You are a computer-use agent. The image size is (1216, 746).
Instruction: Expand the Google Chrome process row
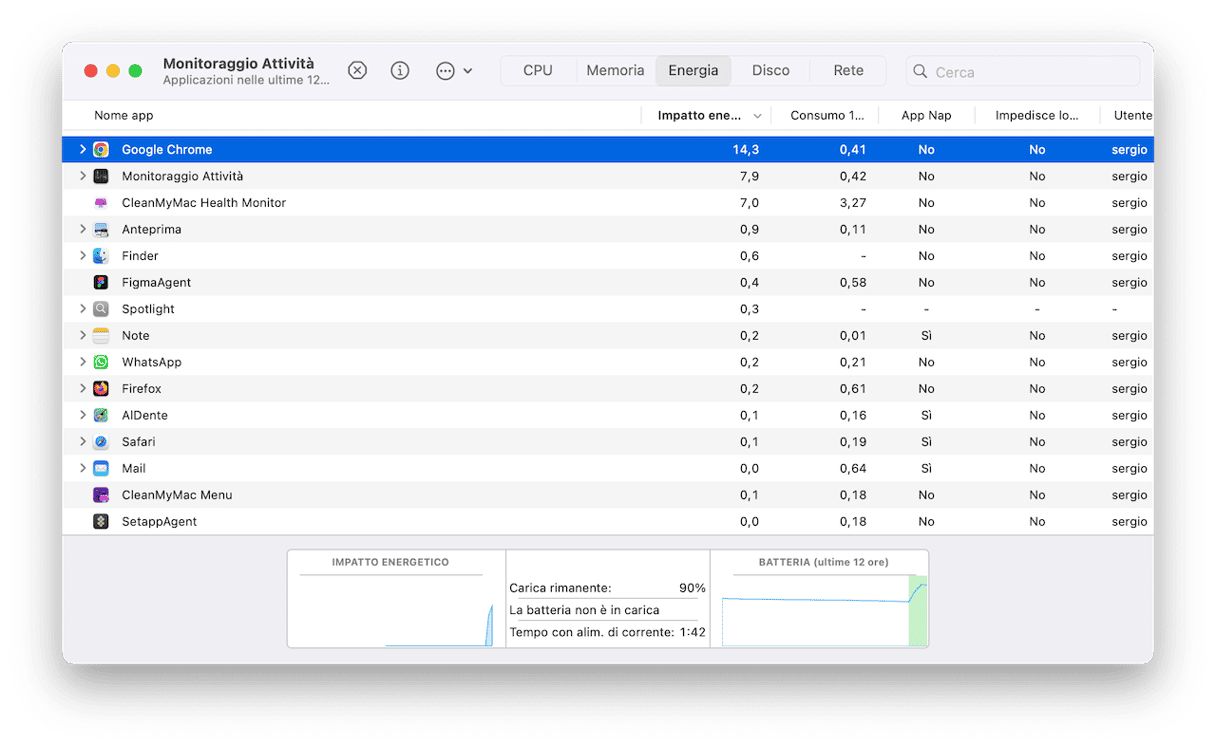(x=83, y=150)
